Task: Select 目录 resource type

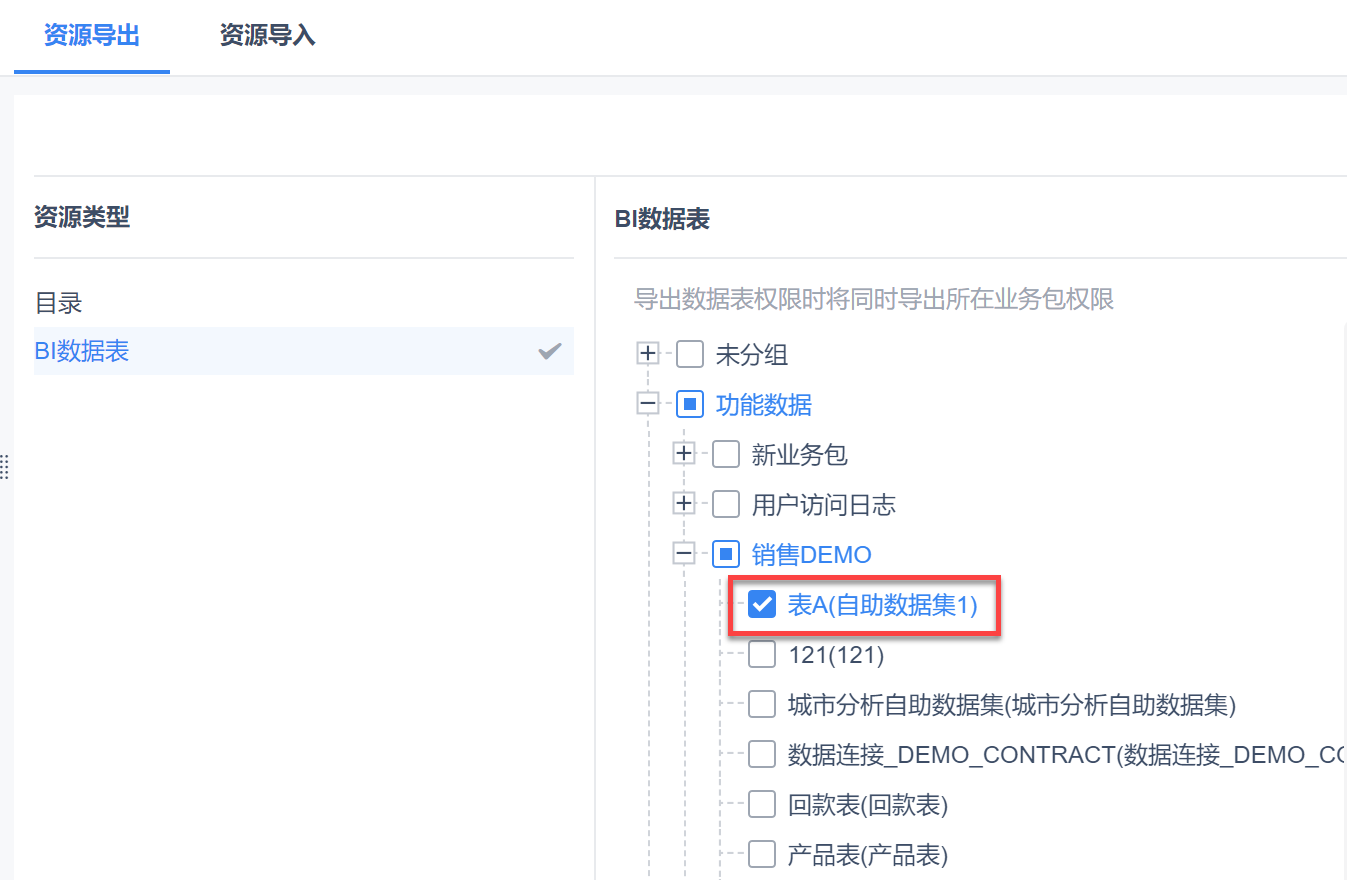Action: point(304,303)
